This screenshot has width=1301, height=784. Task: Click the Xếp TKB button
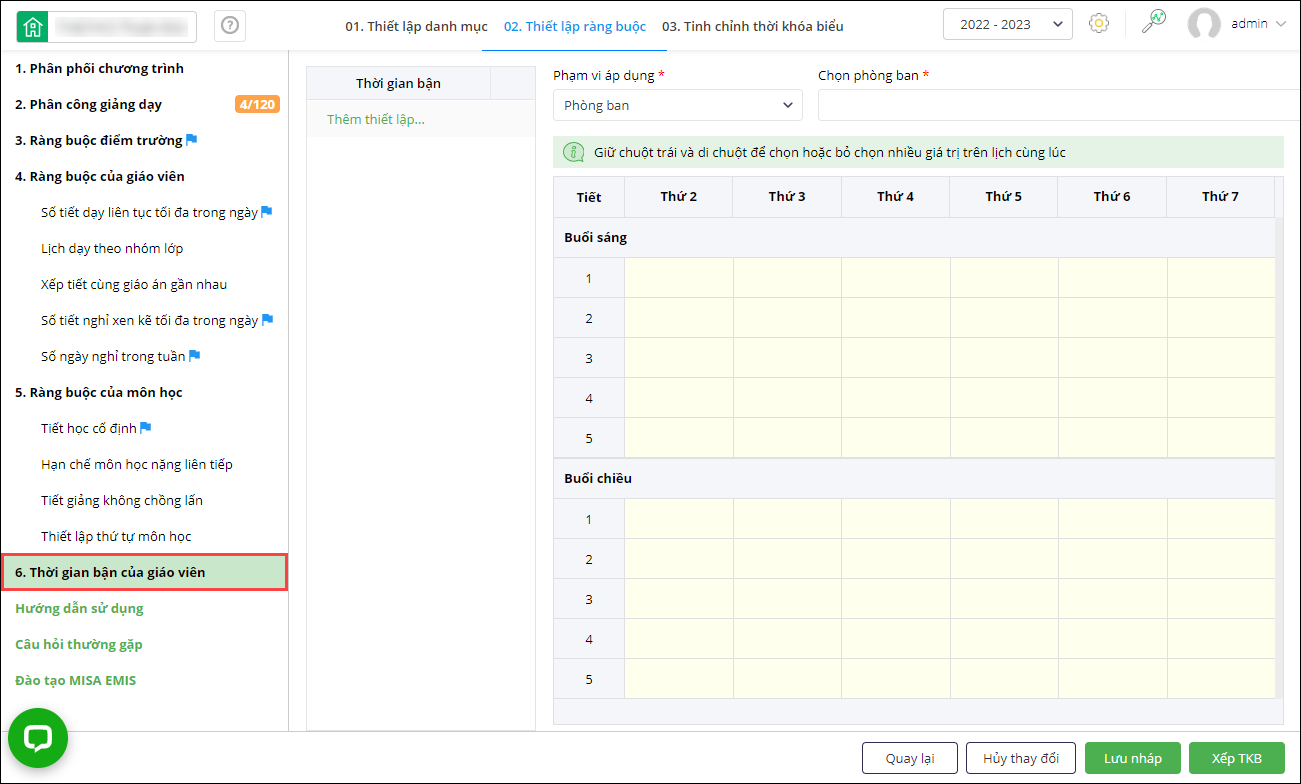click(x=1236, y=758)
